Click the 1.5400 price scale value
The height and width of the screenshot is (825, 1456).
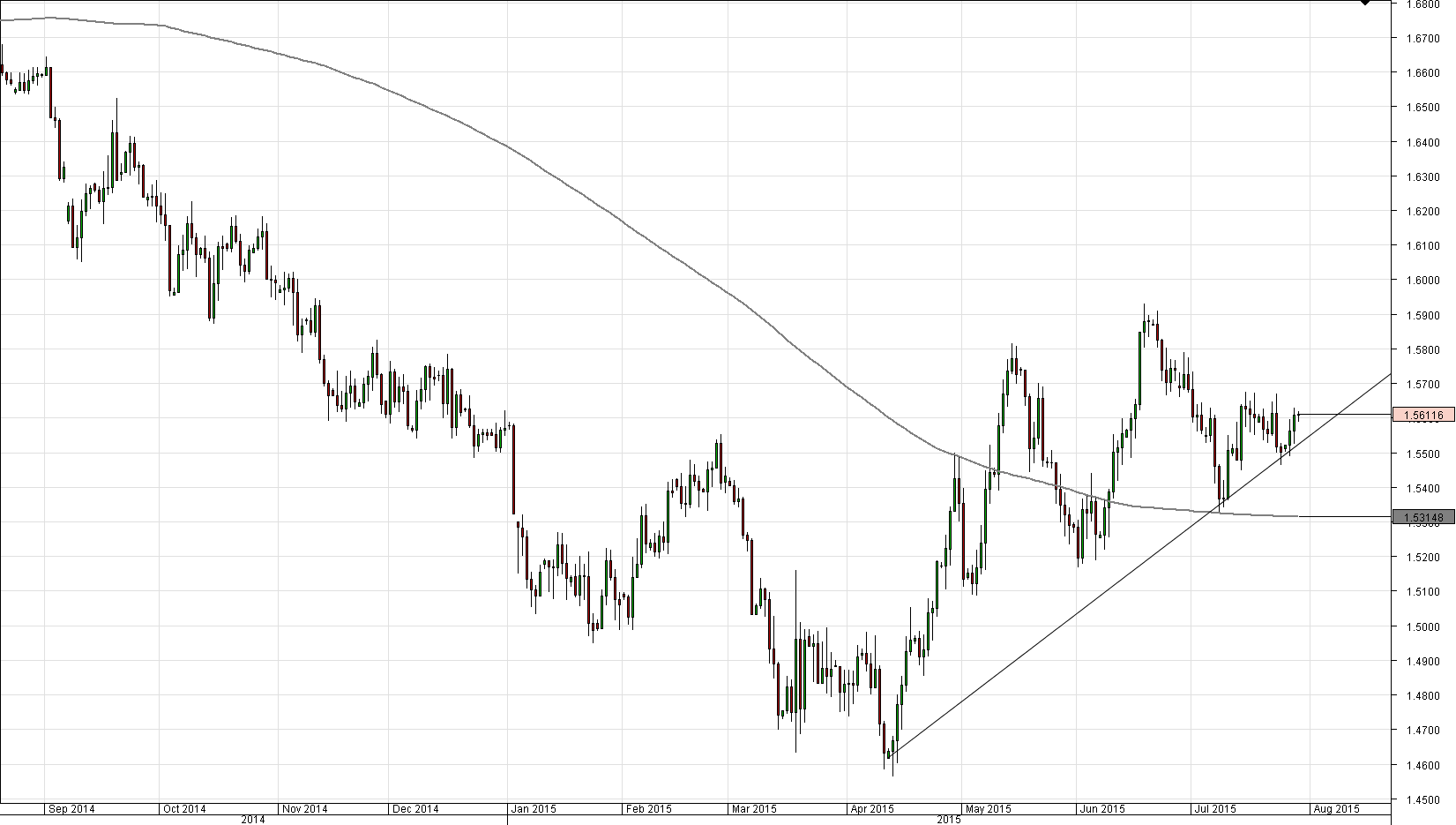click(1425, 488)
